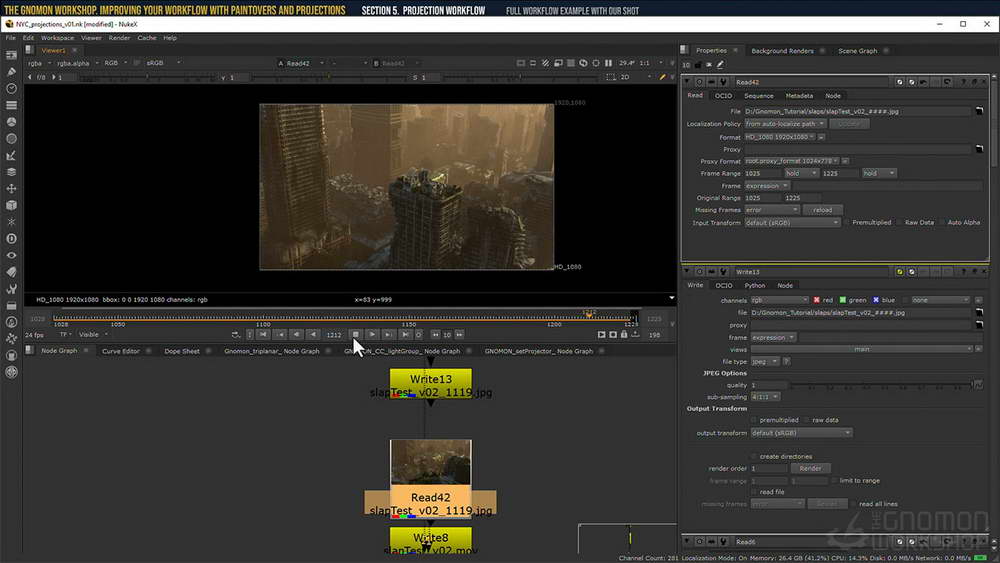Click the browse folder icon beside Write13 file path
The height and width of the screenshot is (563, 1000).
(x=979, y=312)
